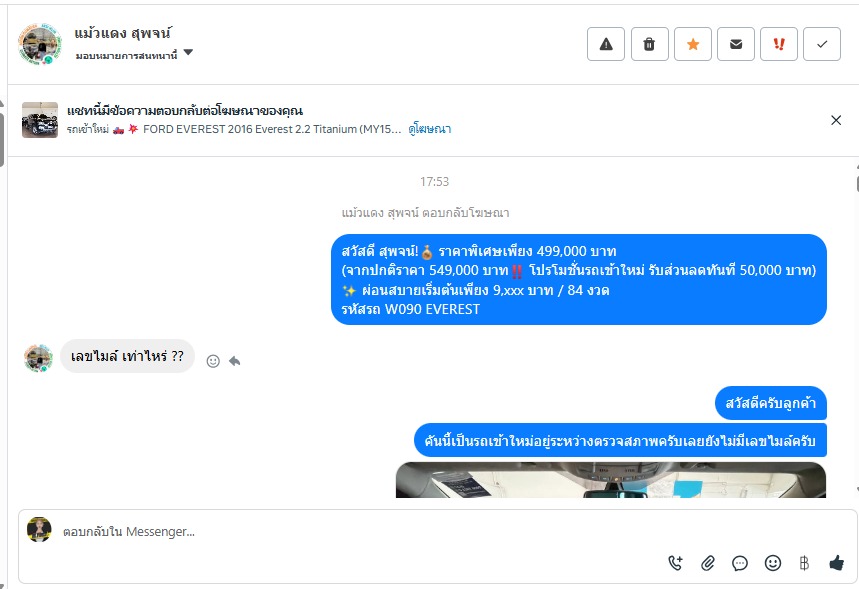Mark conversation unread with envelope icon
Screen dimensions: 859x589
click(x=736, y=44)
